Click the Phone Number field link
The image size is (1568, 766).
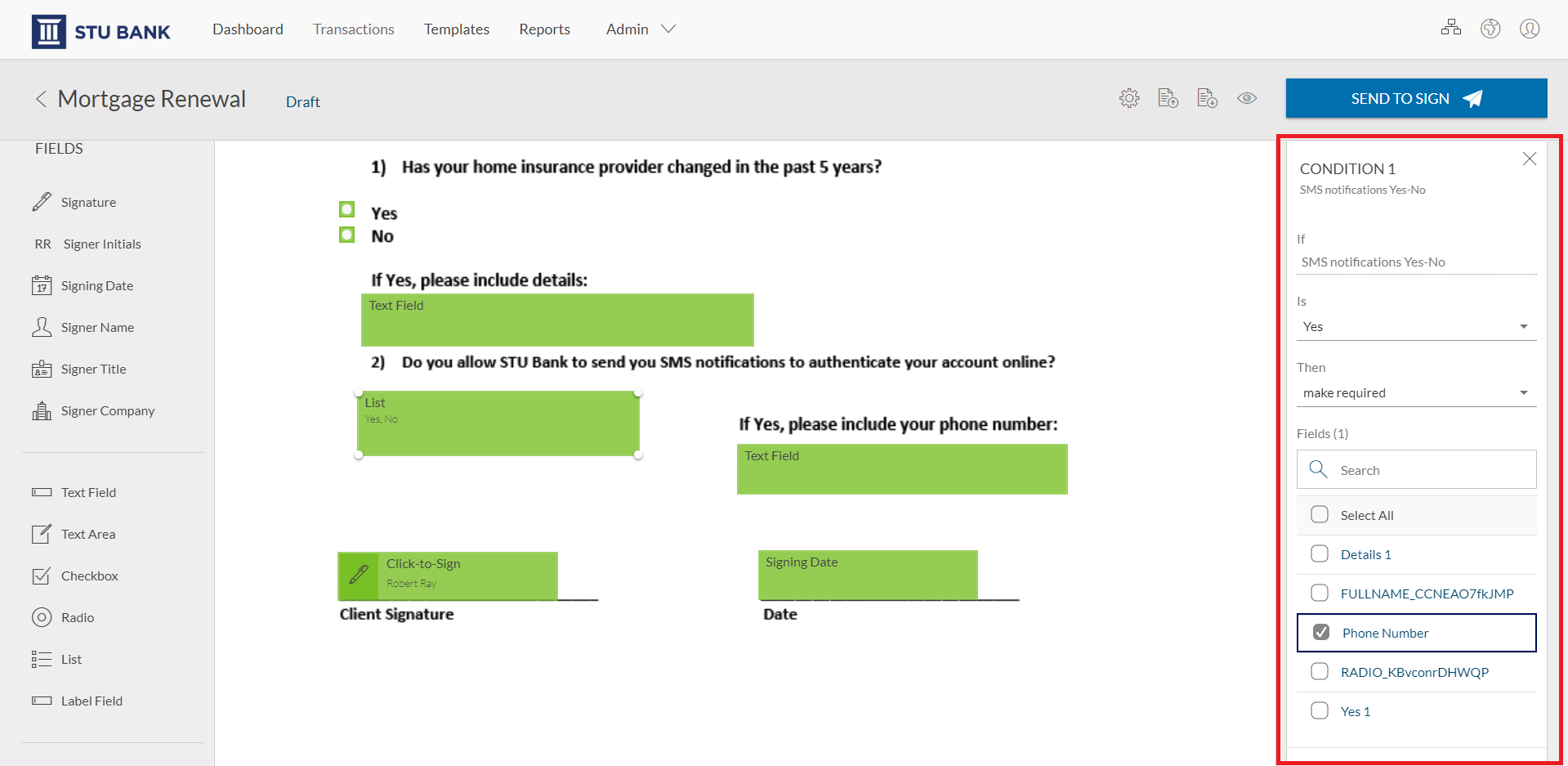click(1385, 633)
